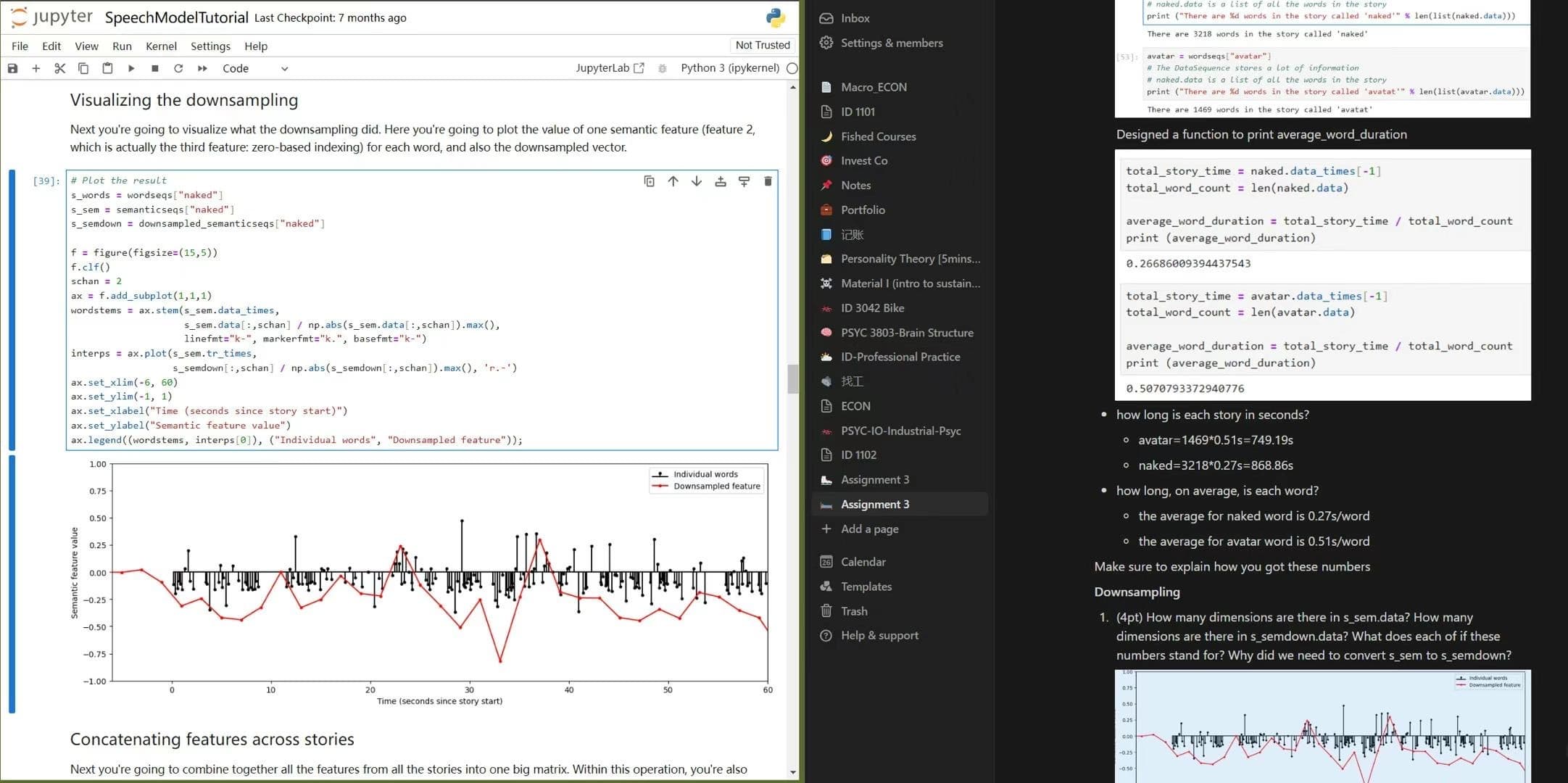This screenshot has height=783, width=1568.
Task: Open the Invest Co page
Action: coord(864,160)
